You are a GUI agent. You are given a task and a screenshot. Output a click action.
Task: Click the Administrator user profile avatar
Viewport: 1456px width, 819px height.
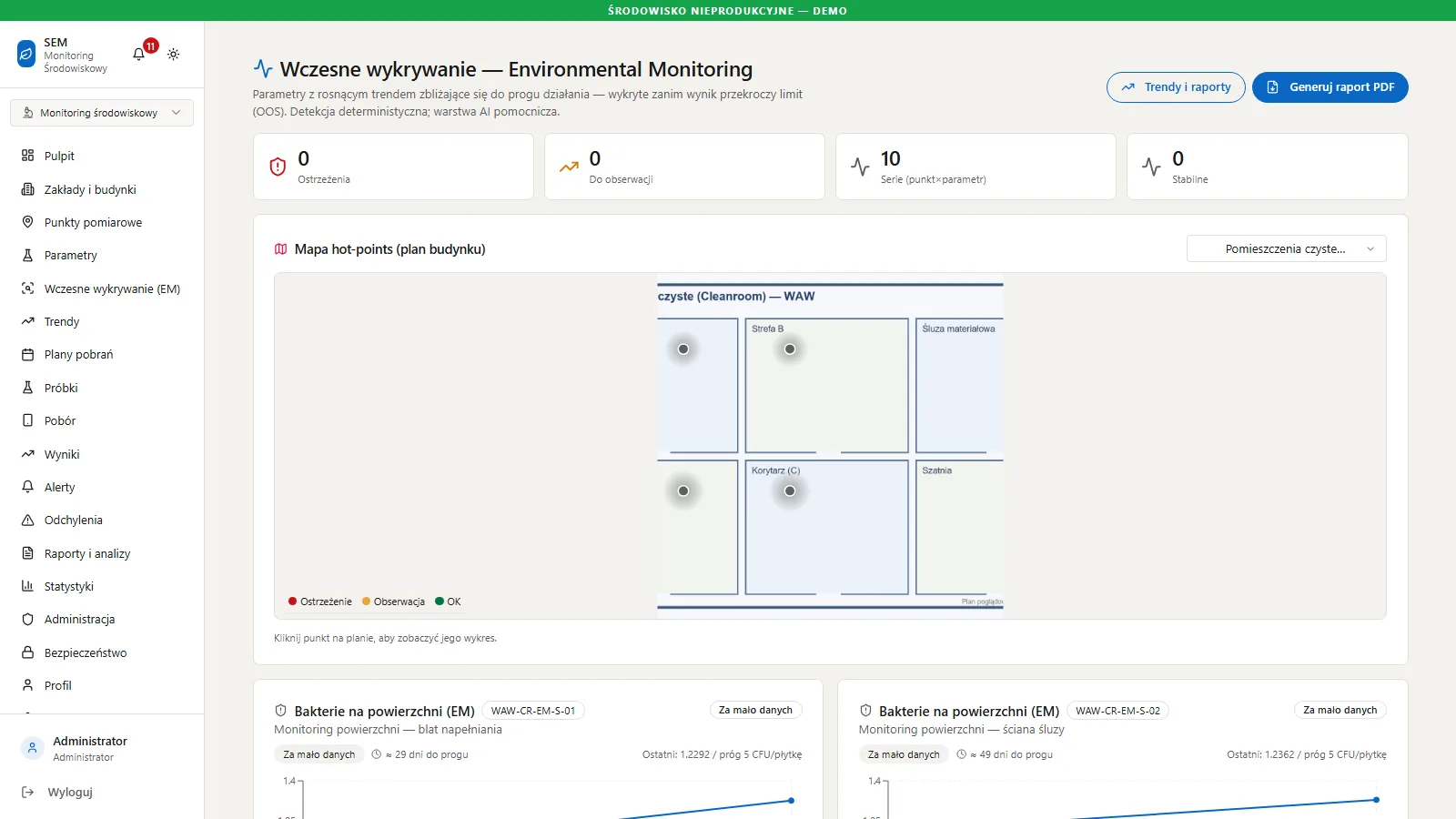click(x=32, y=748)
